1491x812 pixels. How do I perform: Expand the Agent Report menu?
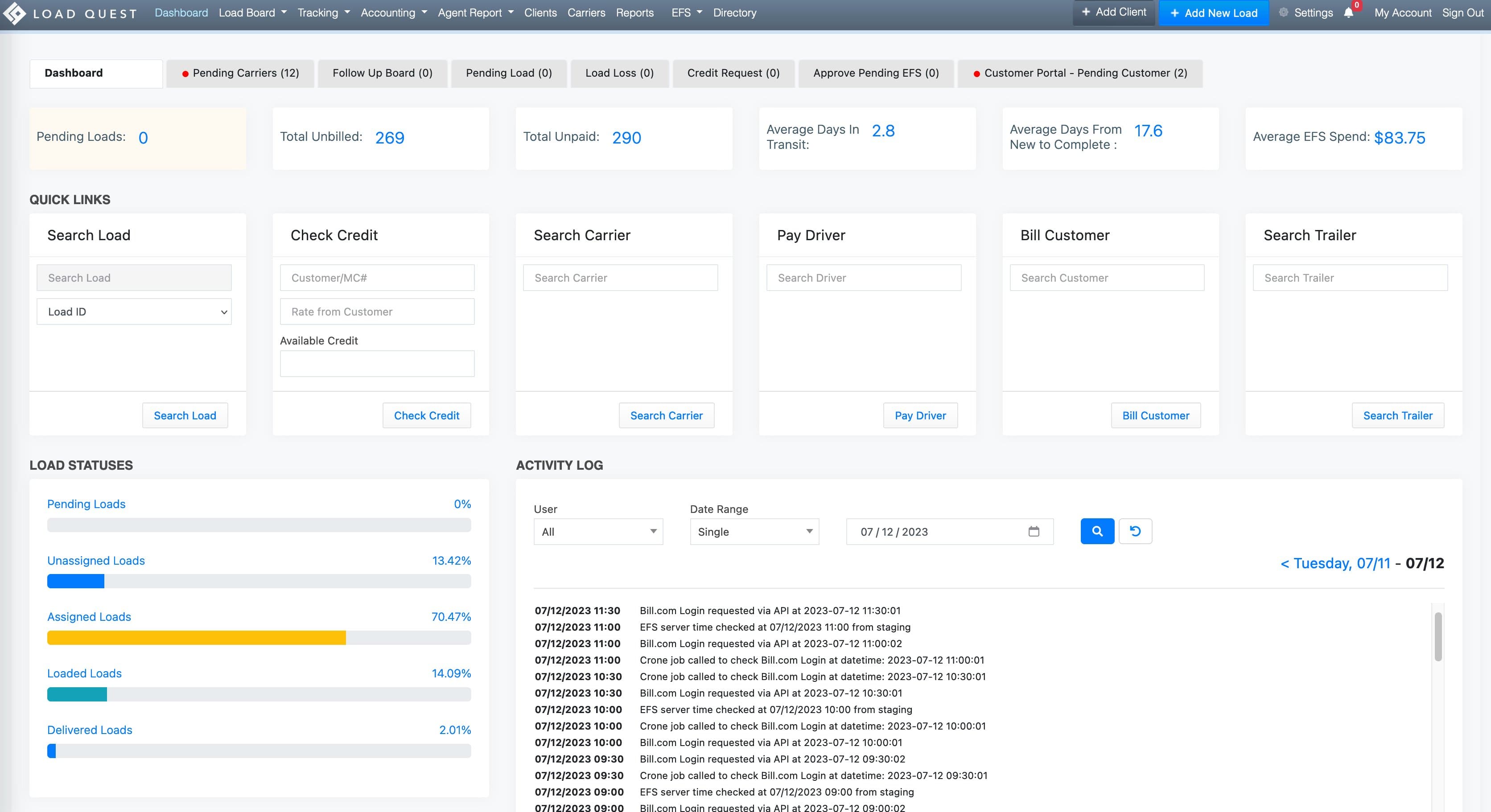point(475,13)
